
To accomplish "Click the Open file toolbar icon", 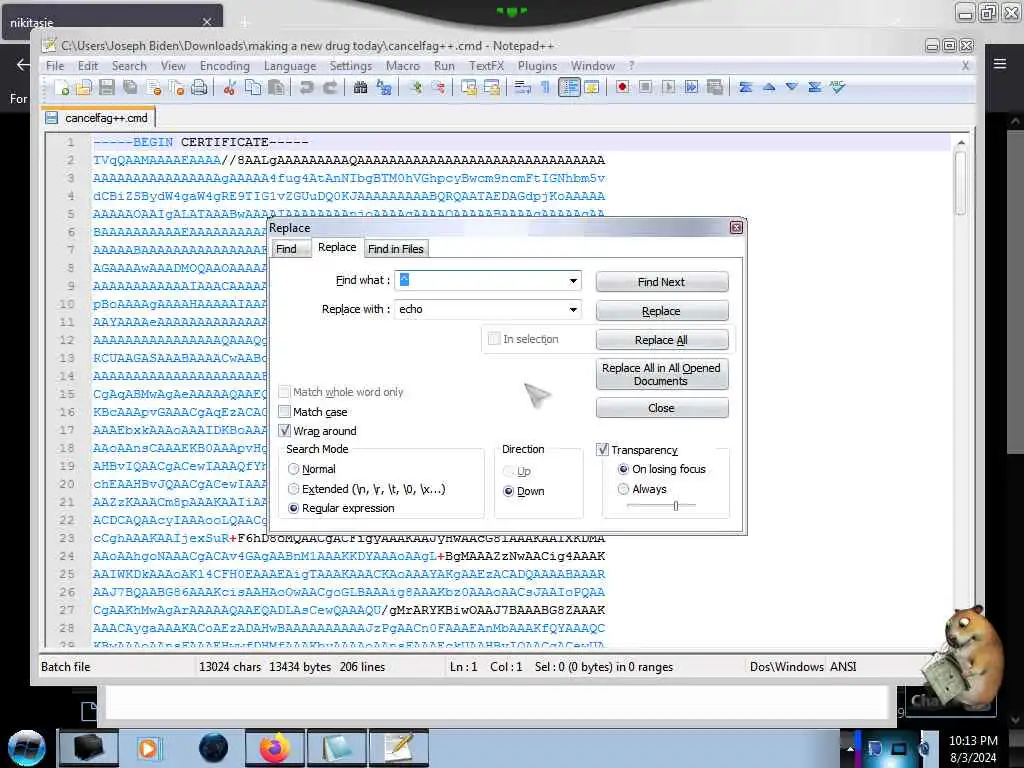I will [84, 88].
